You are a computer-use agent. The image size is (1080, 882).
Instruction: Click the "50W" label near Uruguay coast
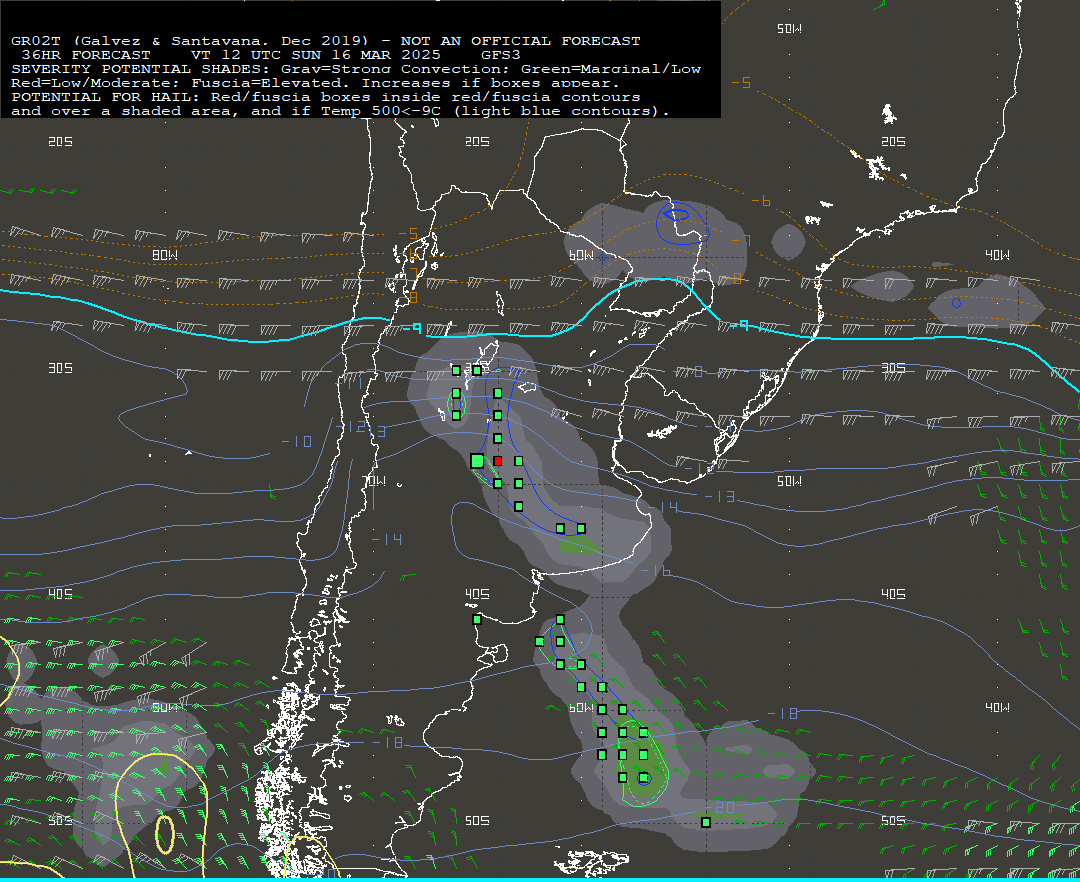coord(789,481)
